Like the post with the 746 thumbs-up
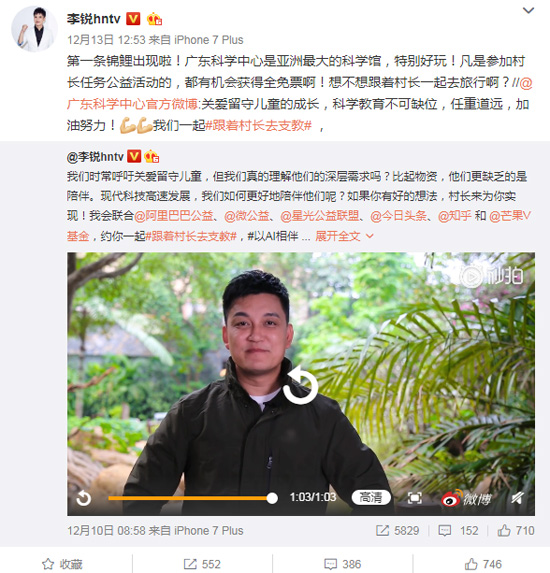 tap(483, 564)
